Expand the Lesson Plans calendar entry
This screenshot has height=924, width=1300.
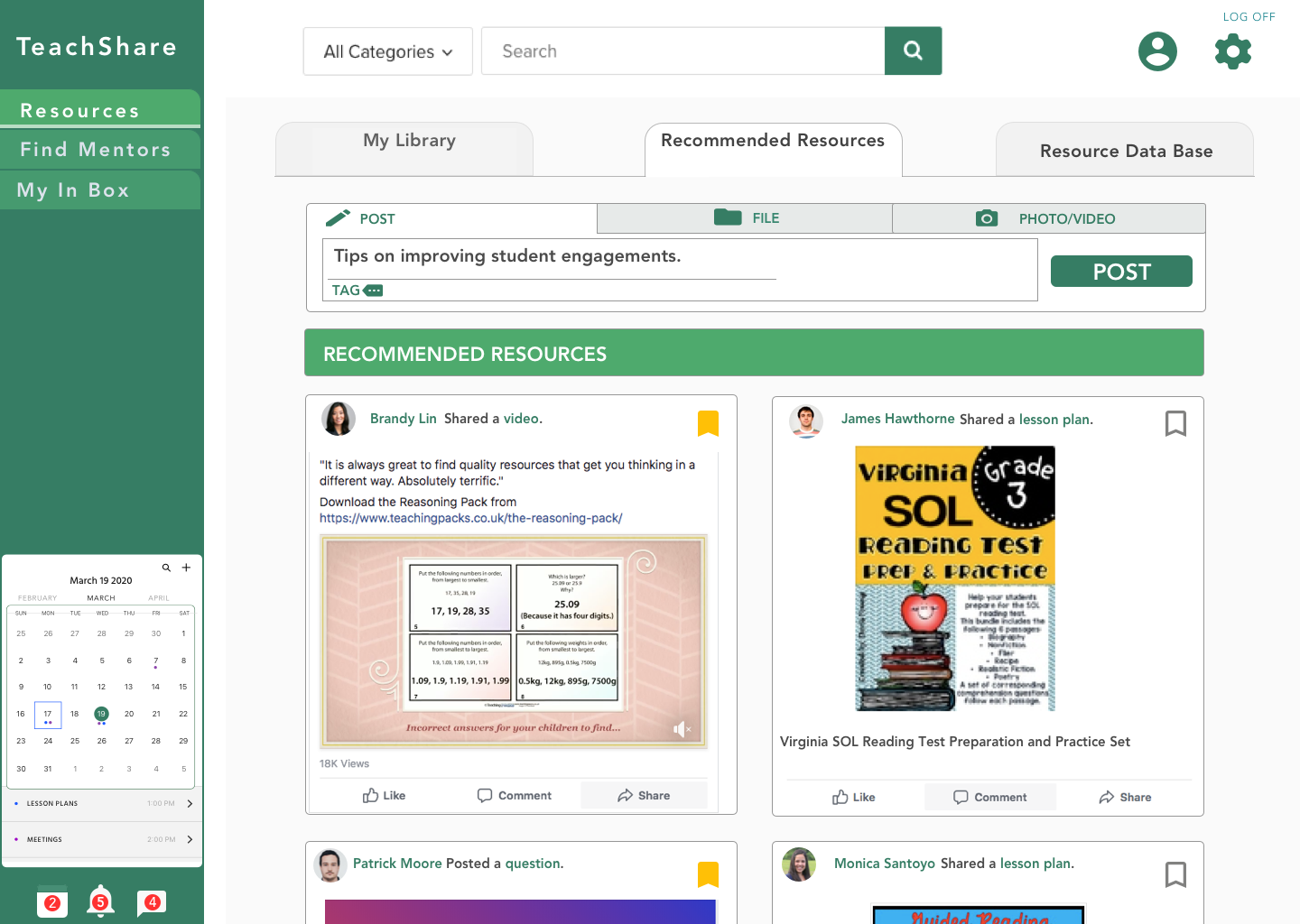pos(190,803)
